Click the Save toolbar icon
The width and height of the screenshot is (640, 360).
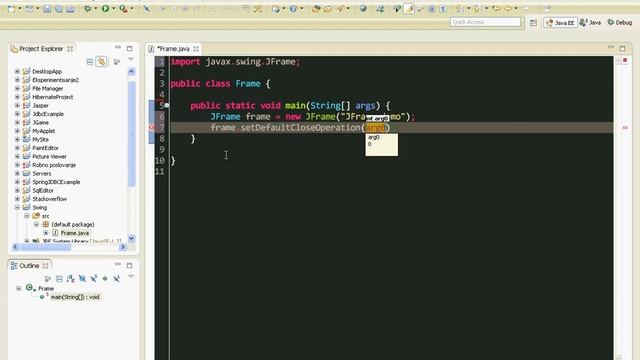47,9
